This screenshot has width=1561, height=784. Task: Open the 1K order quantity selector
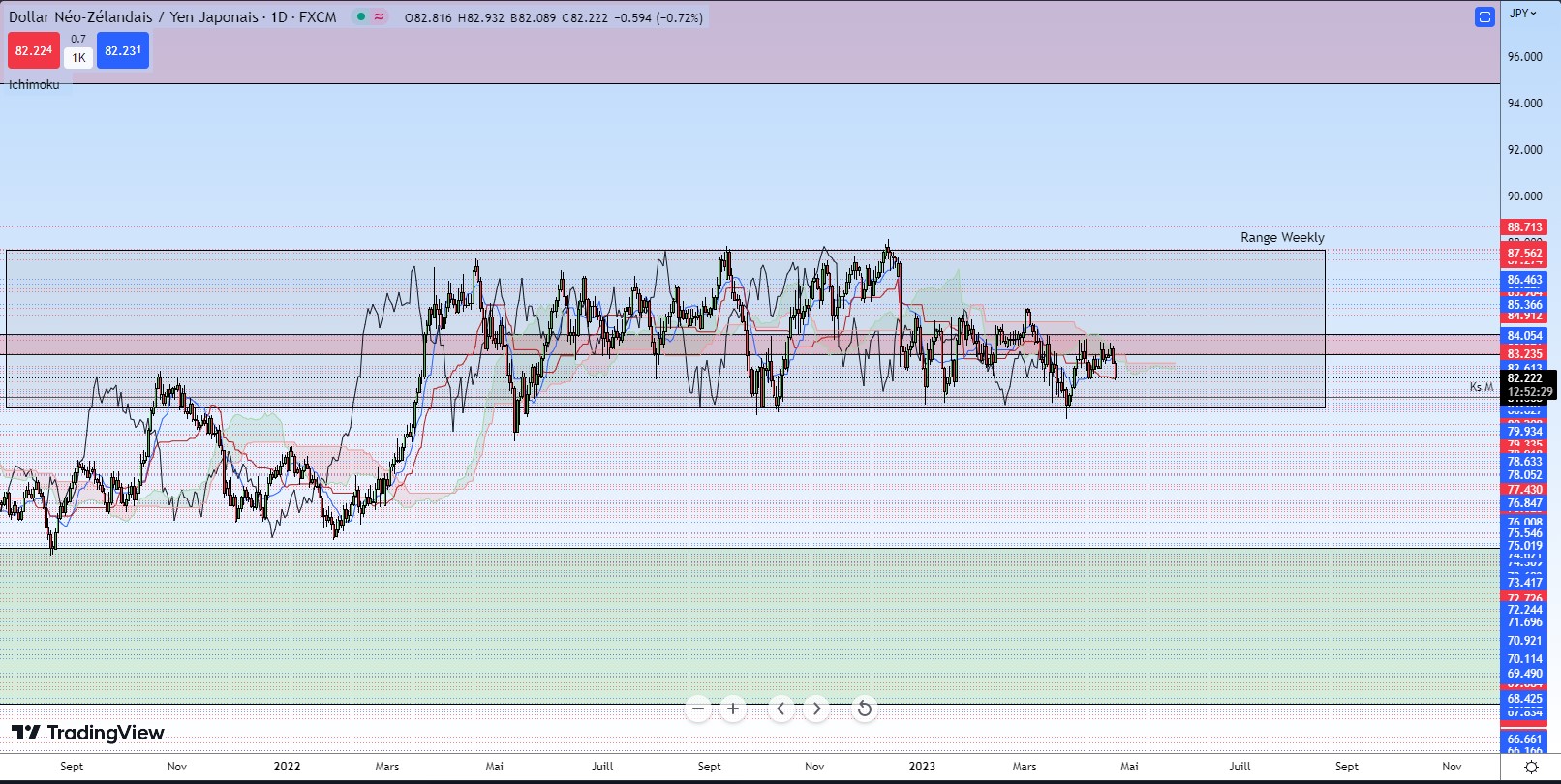pyautogui.click(x=78, y=58)
